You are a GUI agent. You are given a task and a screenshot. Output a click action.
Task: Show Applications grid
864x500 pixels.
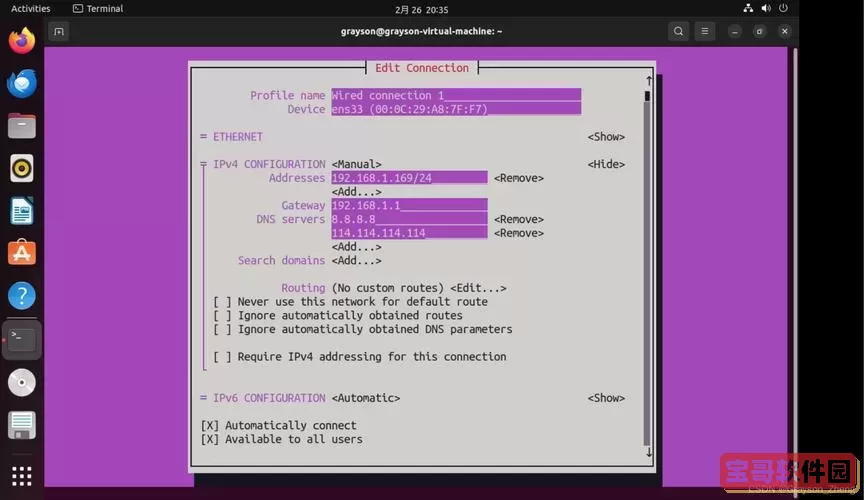tap(21, 476)
